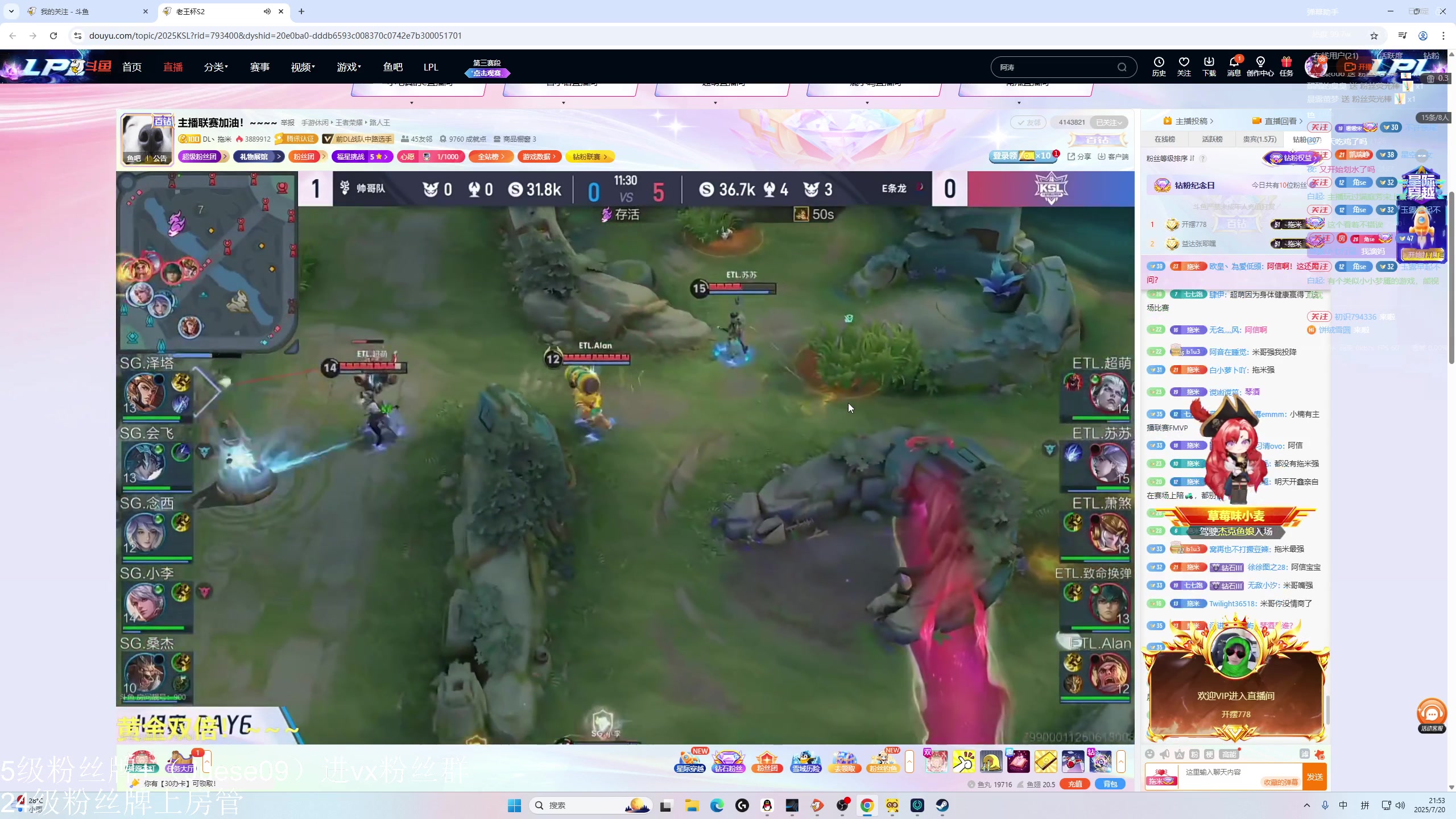Open the 背包 backpack button
This screenshot has height=819, width=1456.
coord(1110,784)
